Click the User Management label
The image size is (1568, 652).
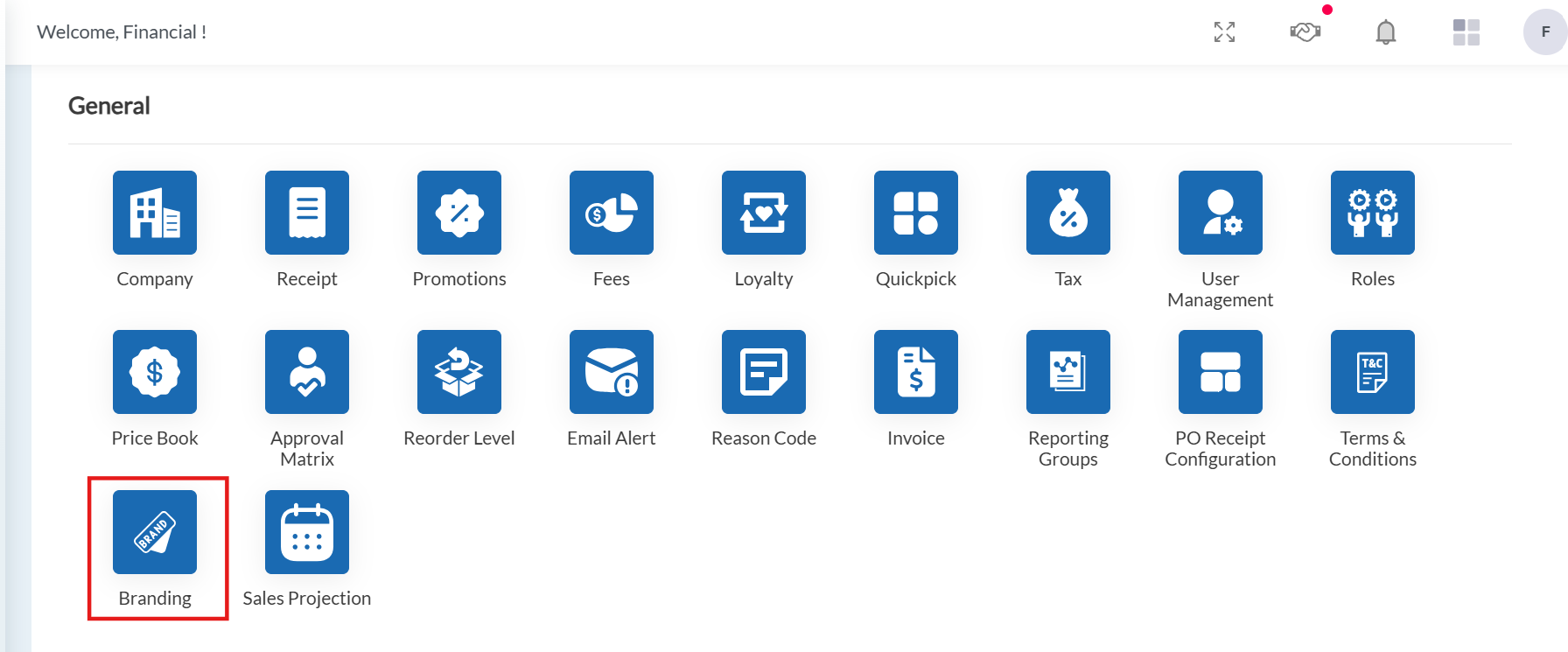[x=1221, y=290]
